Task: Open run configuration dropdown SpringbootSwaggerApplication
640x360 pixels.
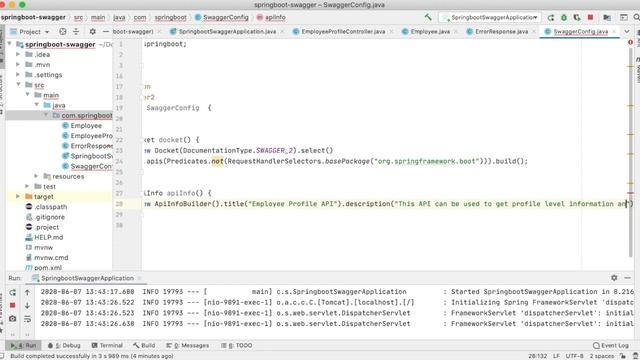Action: tap(490, 18)
